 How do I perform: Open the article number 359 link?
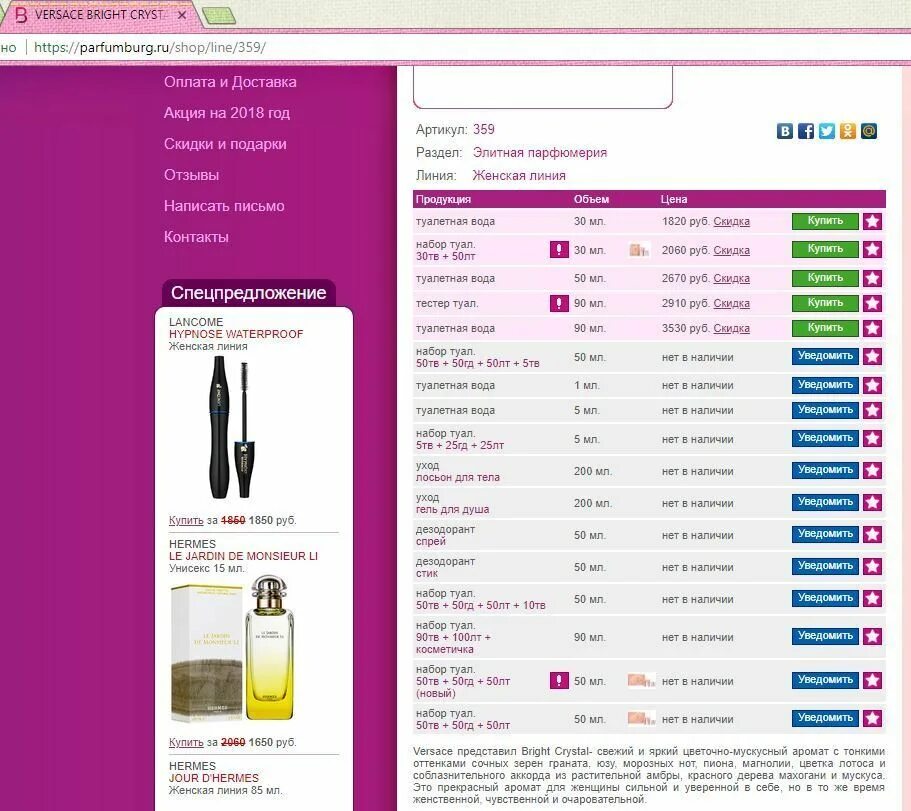(483, 130)
